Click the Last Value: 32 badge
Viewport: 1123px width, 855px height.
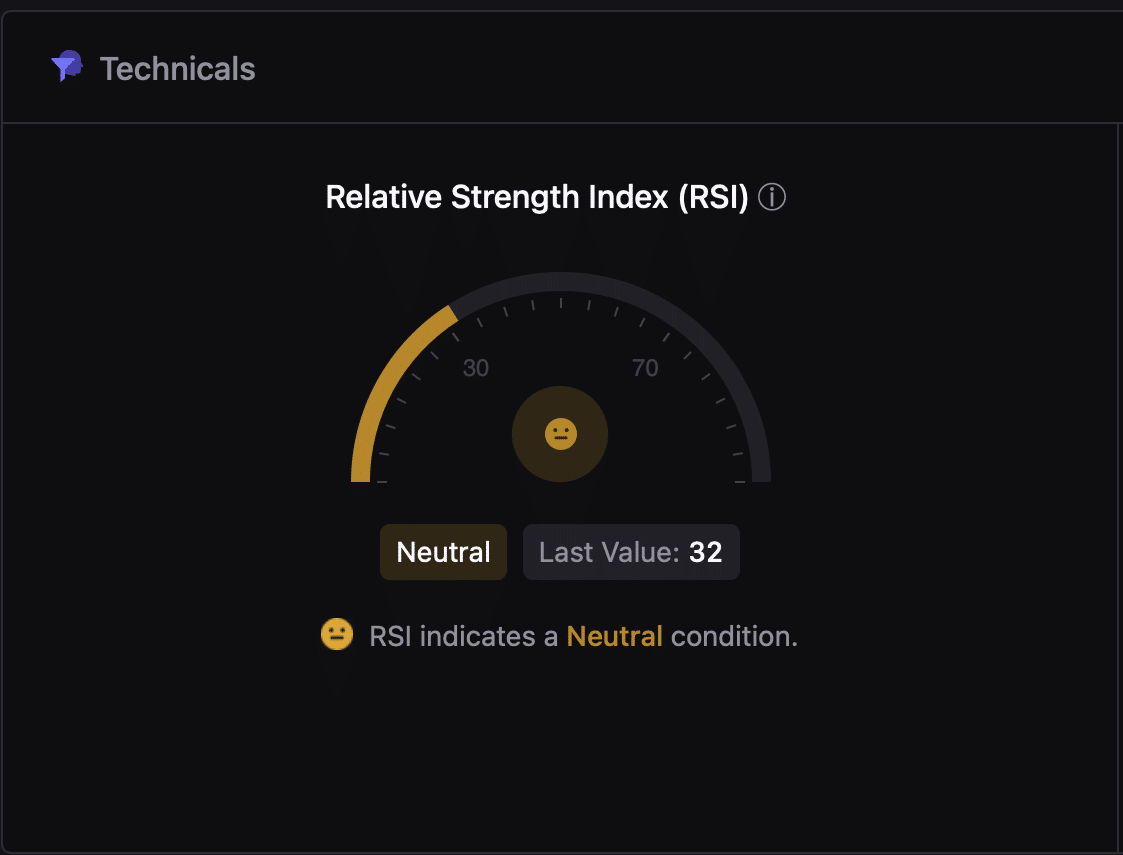click(x=631, y=552)
